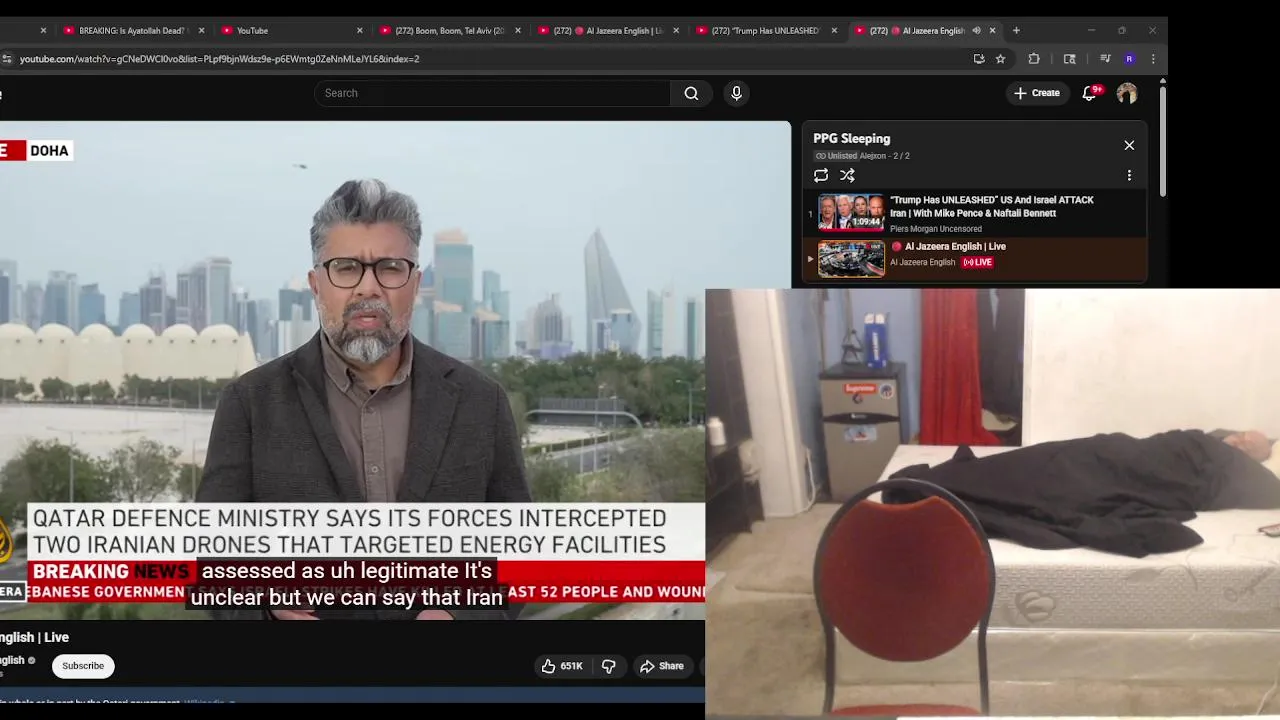Image resolution: width=1280 pixels, height=720 pixels.
Task: Open the playlist three-dot more options menu
Action: click(x=1129, y=175)
